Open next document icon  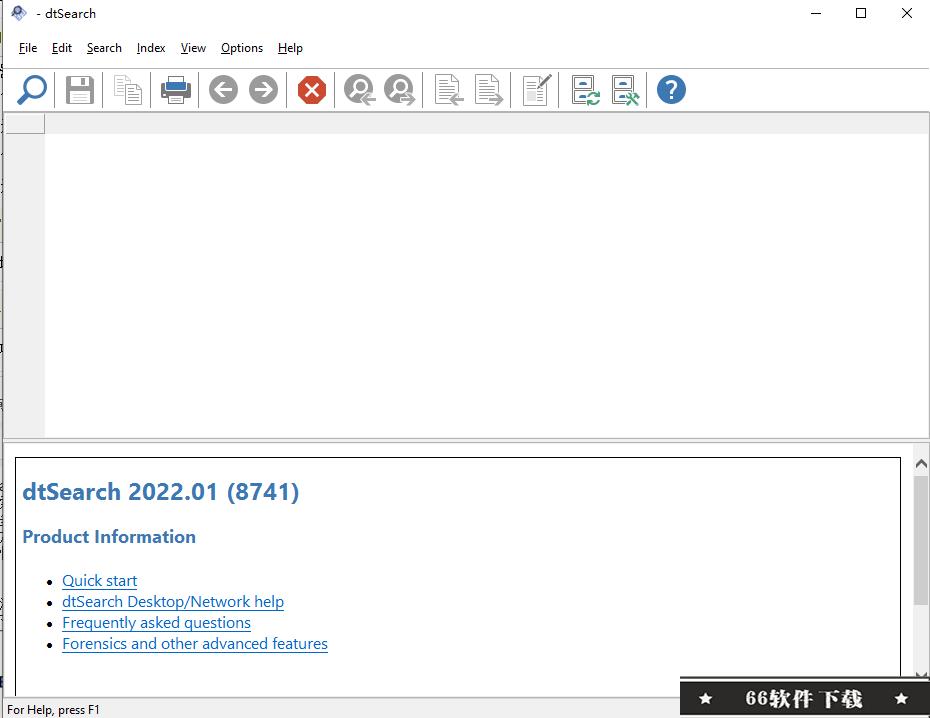pyautogui.click(x=489, y=90)
